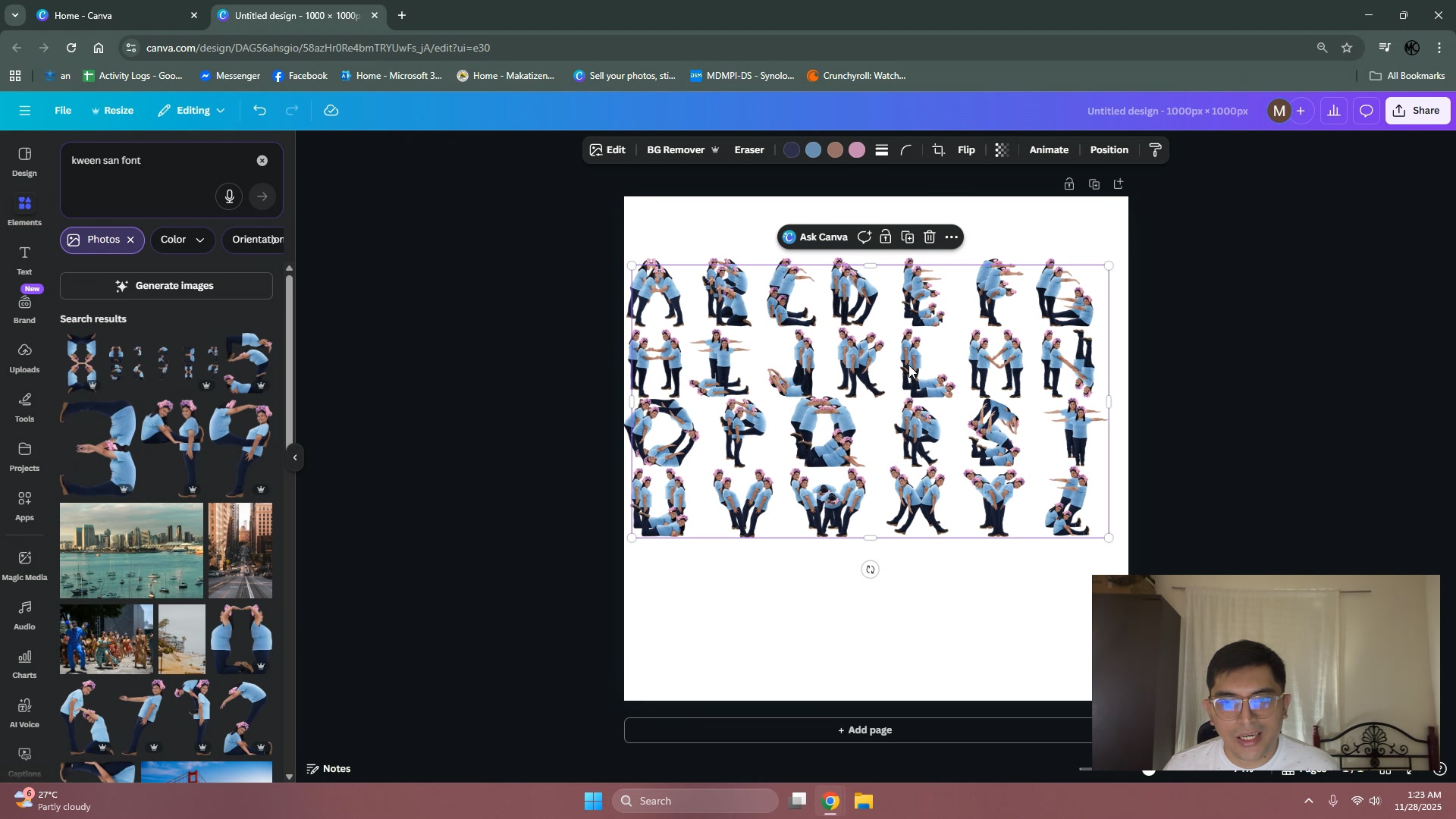The width and height of the screenshot is (1456, 819).
Task: Open the Uploads panel
Action: [24, 359]
